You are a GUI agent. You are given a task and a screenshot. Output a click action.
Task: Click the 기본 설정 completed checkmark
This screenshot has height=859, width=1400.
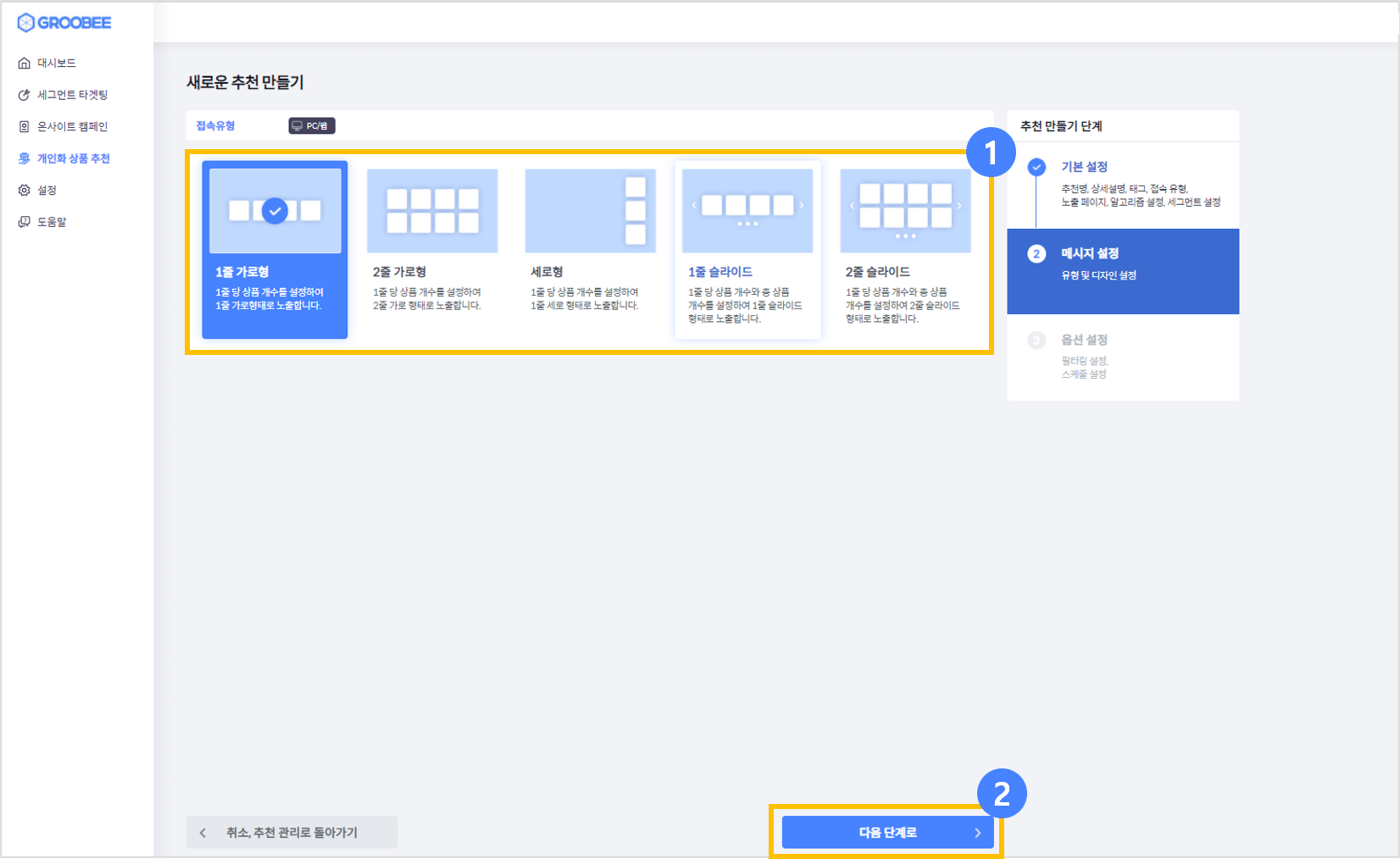1036,167
